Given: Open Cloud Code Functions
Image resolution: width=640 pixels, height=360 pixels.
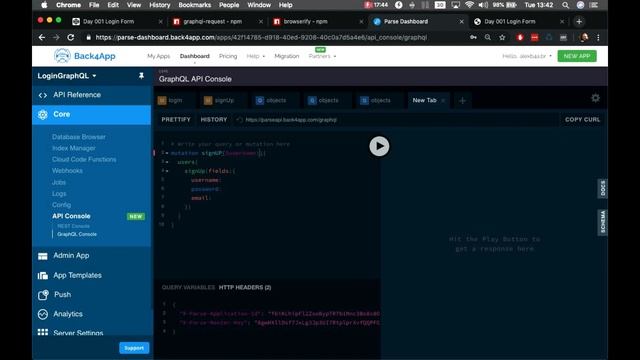Looking at the screenshot, I should pos(84,159).
